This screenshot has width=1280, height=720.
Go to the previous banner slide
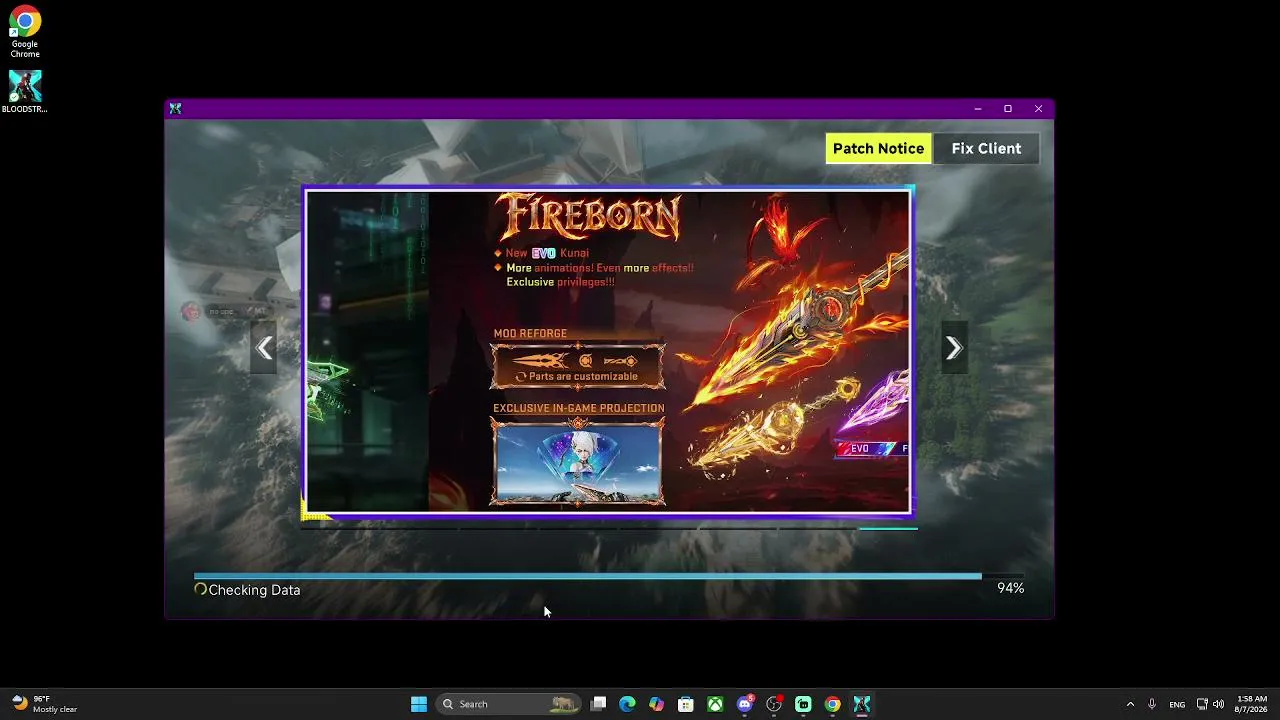pos(264,348)
